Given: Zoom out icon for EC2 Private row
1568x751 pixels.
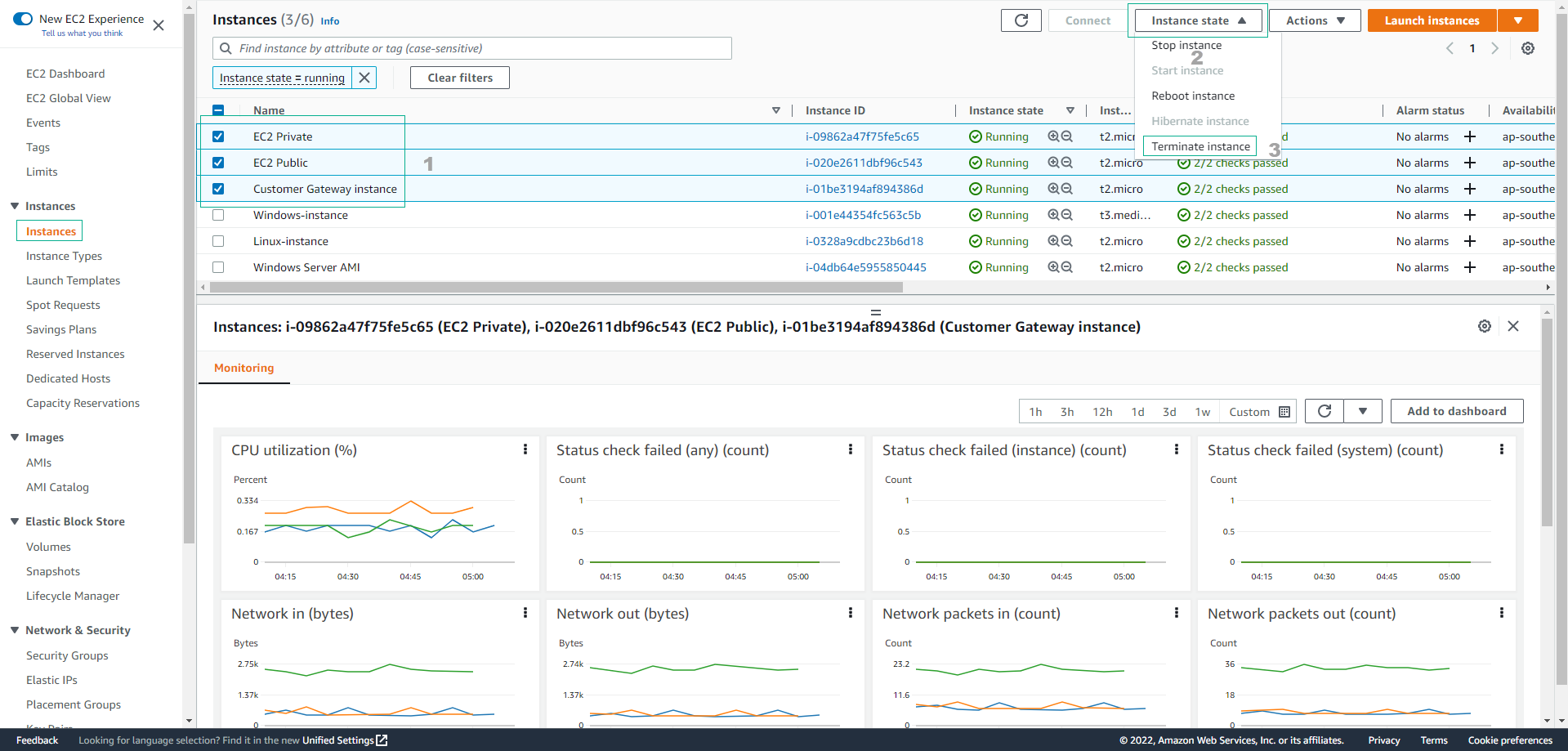Looking at the screenshot, I should pos(1066,136).
